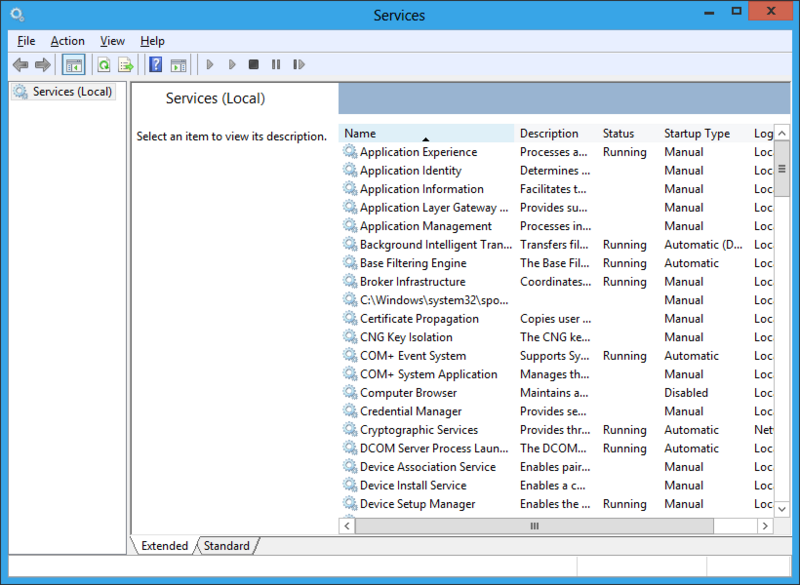
Task: Click the Back arrow in toolbar
Action: pos(20,65)
